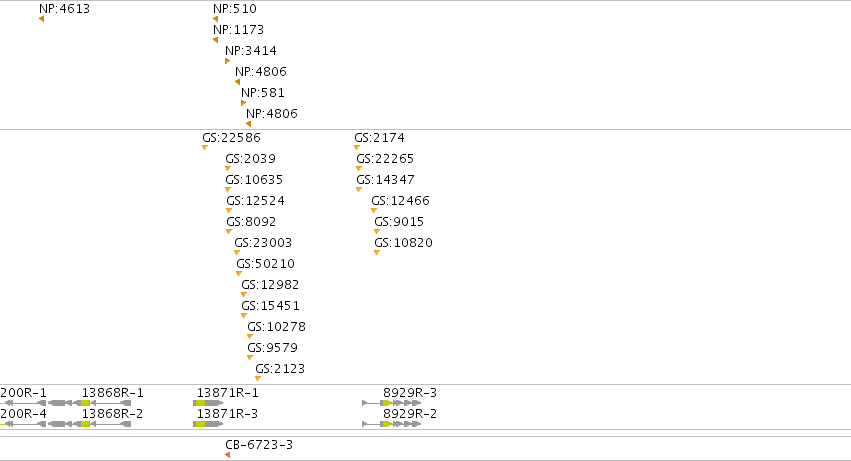851x461 pixels.
Task: Click the GS:10278 triangle marker
Action: click(x=250, y=337)
